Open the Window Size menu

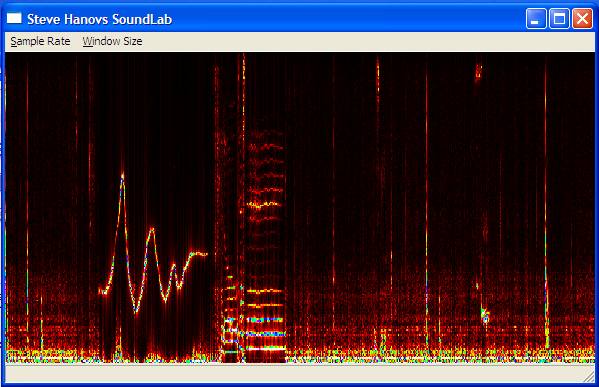[112, 41]
